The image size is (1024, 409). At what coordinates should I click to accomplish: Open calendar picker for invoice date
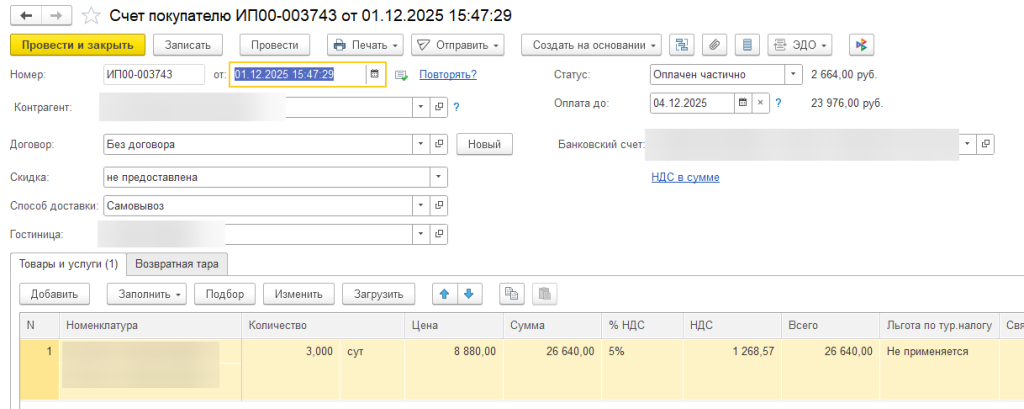point(374,74)
